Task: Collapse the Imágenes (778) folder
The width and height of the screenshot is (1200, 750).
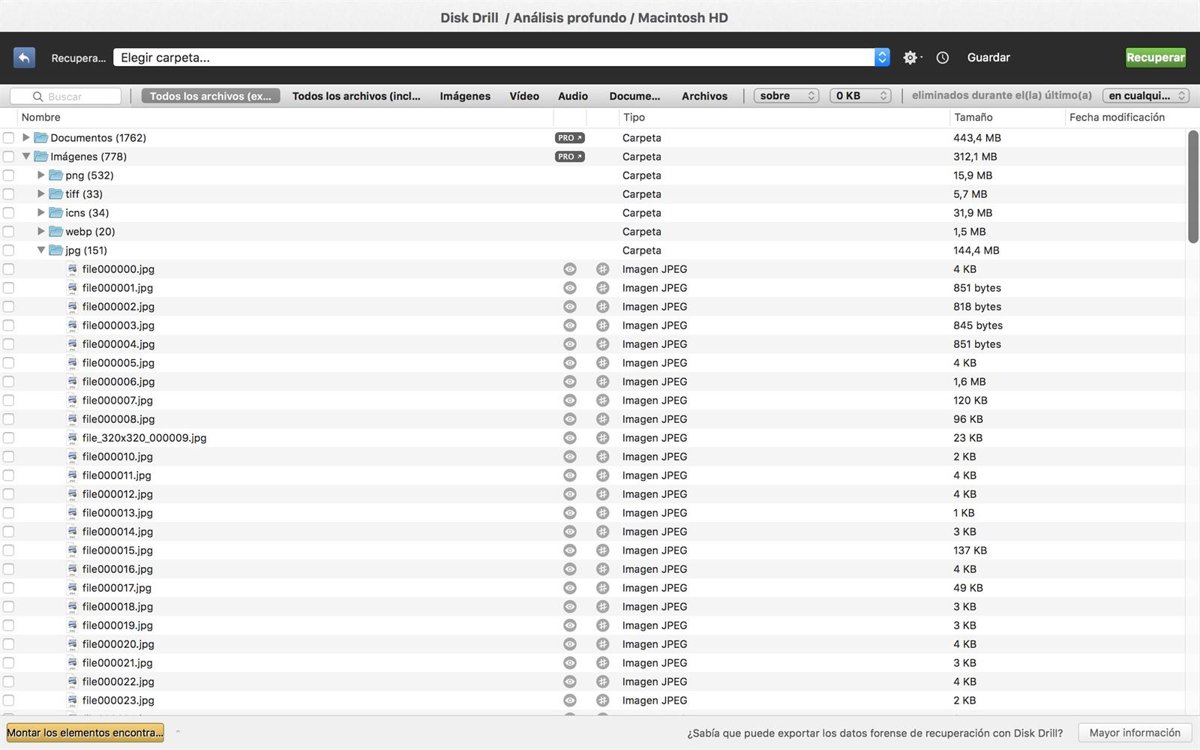Action: (26, 157)
